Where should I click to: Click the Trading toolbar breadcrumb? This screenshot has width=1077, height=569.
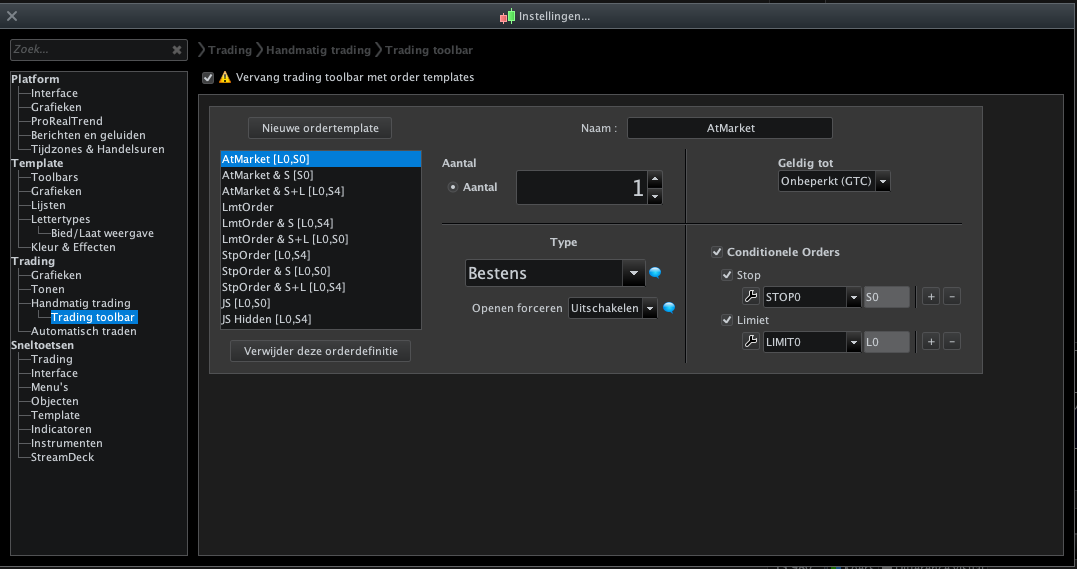click(x=429, y=50)
